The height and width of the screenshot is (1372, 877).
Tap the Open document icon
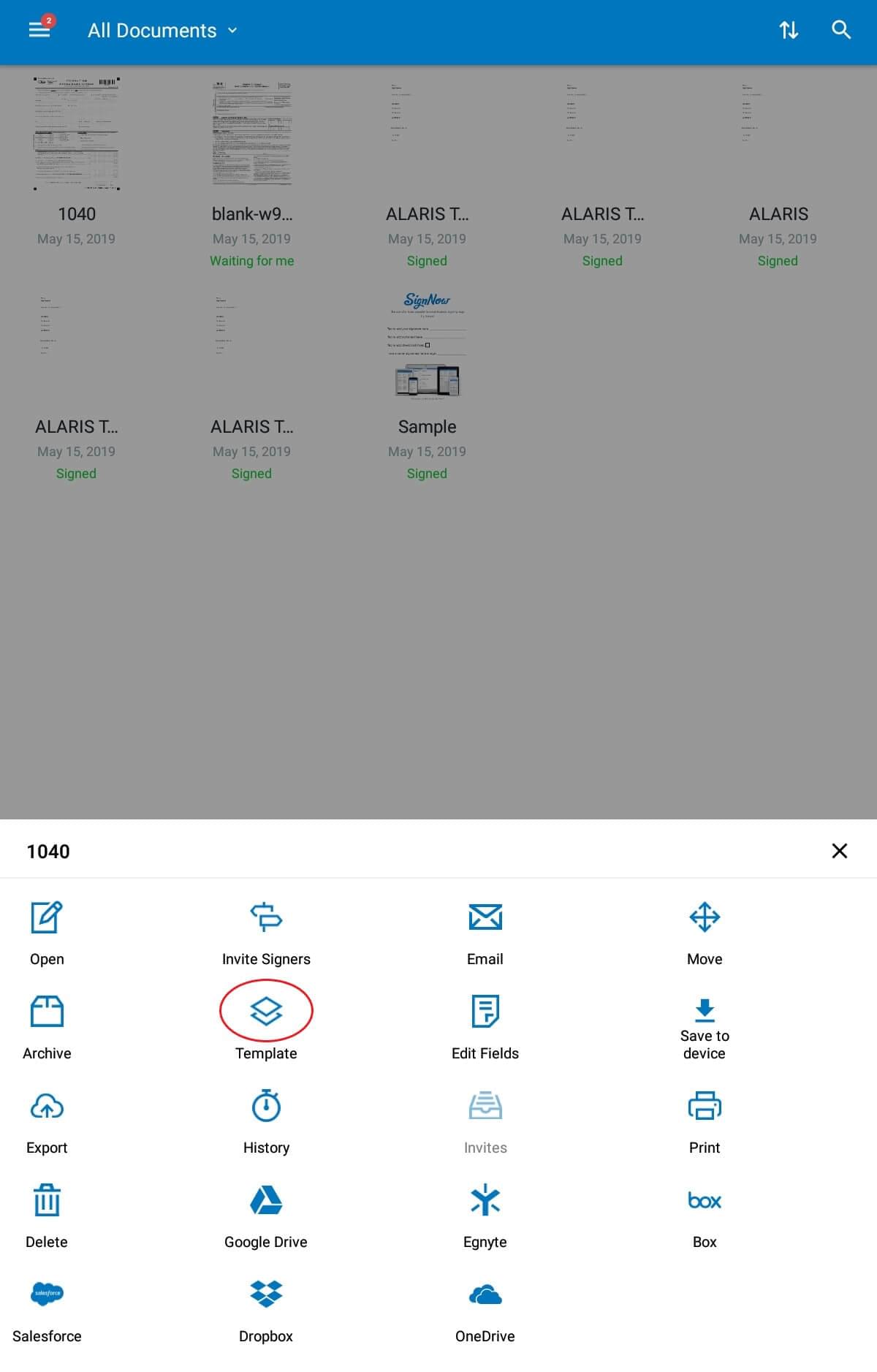tap(47, 917)
